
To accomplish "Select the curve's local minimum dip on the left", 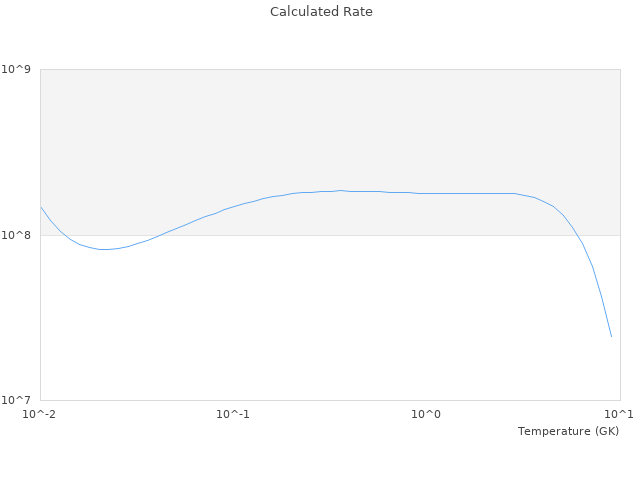I will (103, 249).
